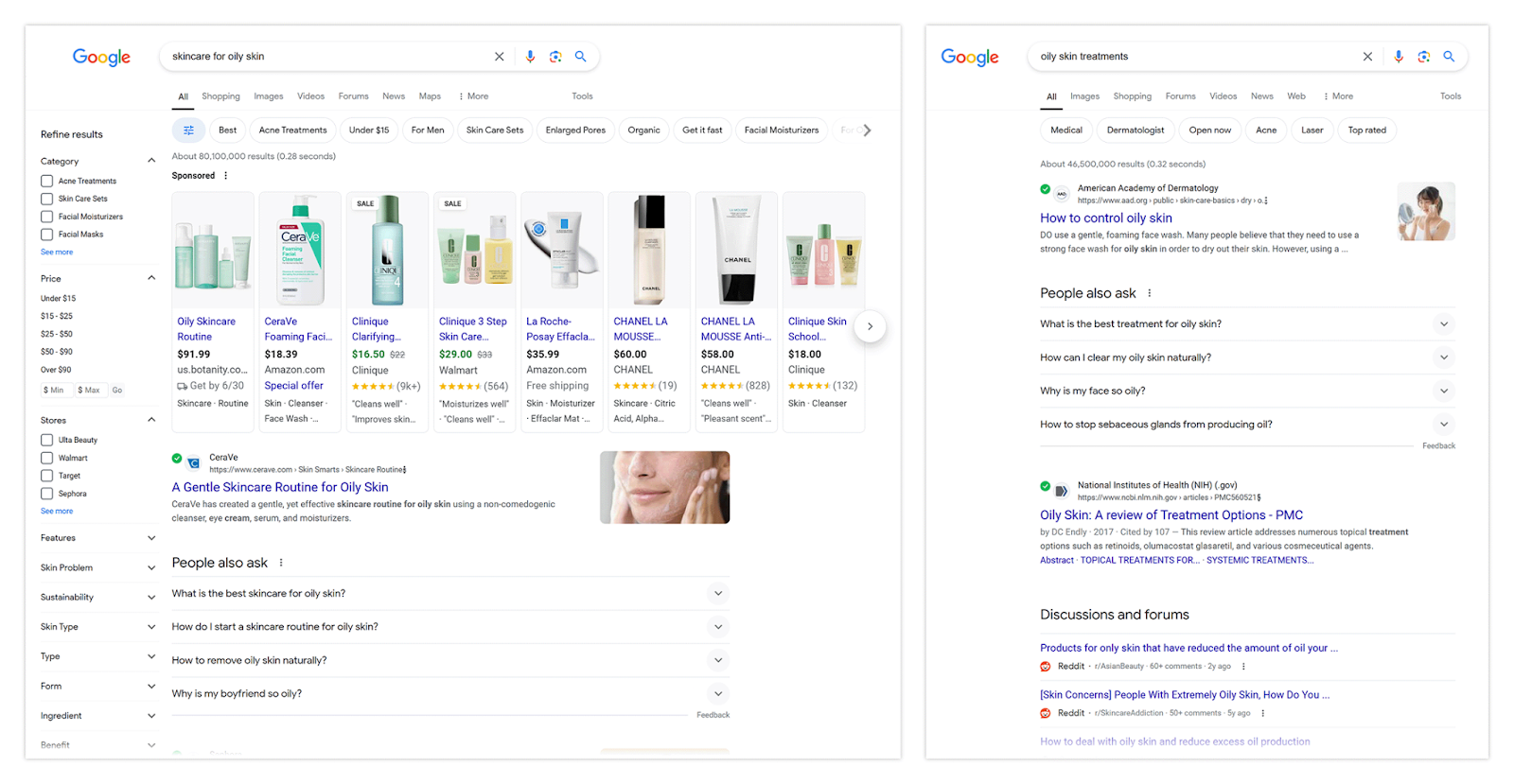Open the three-dot menu beside left People also ask
This screenshot has width=1514, height=784.
coord(281,563)
